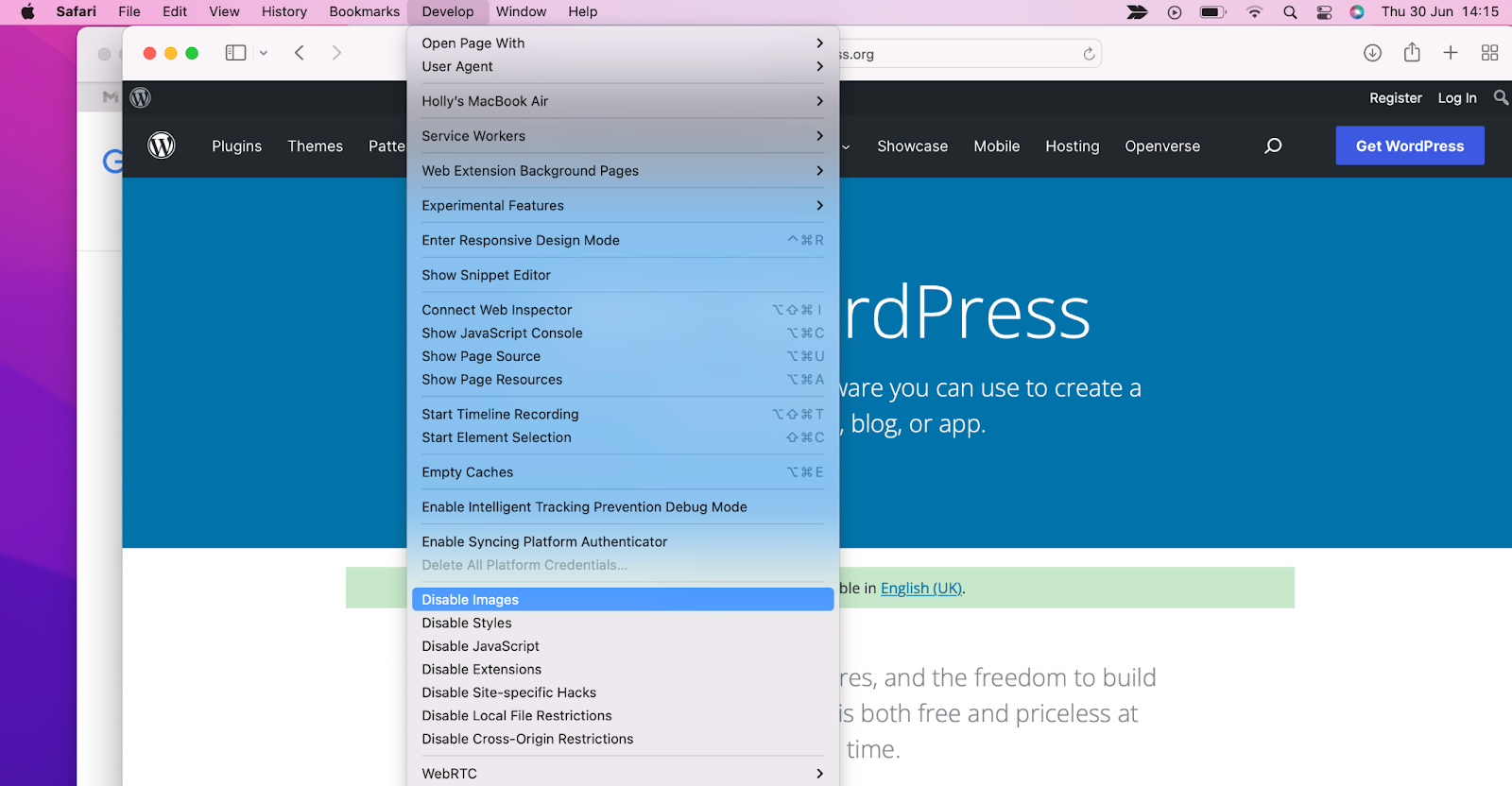The image size is (1512, 786).
Task: Toggle Disable Styles option
Action: click(623, 624)
